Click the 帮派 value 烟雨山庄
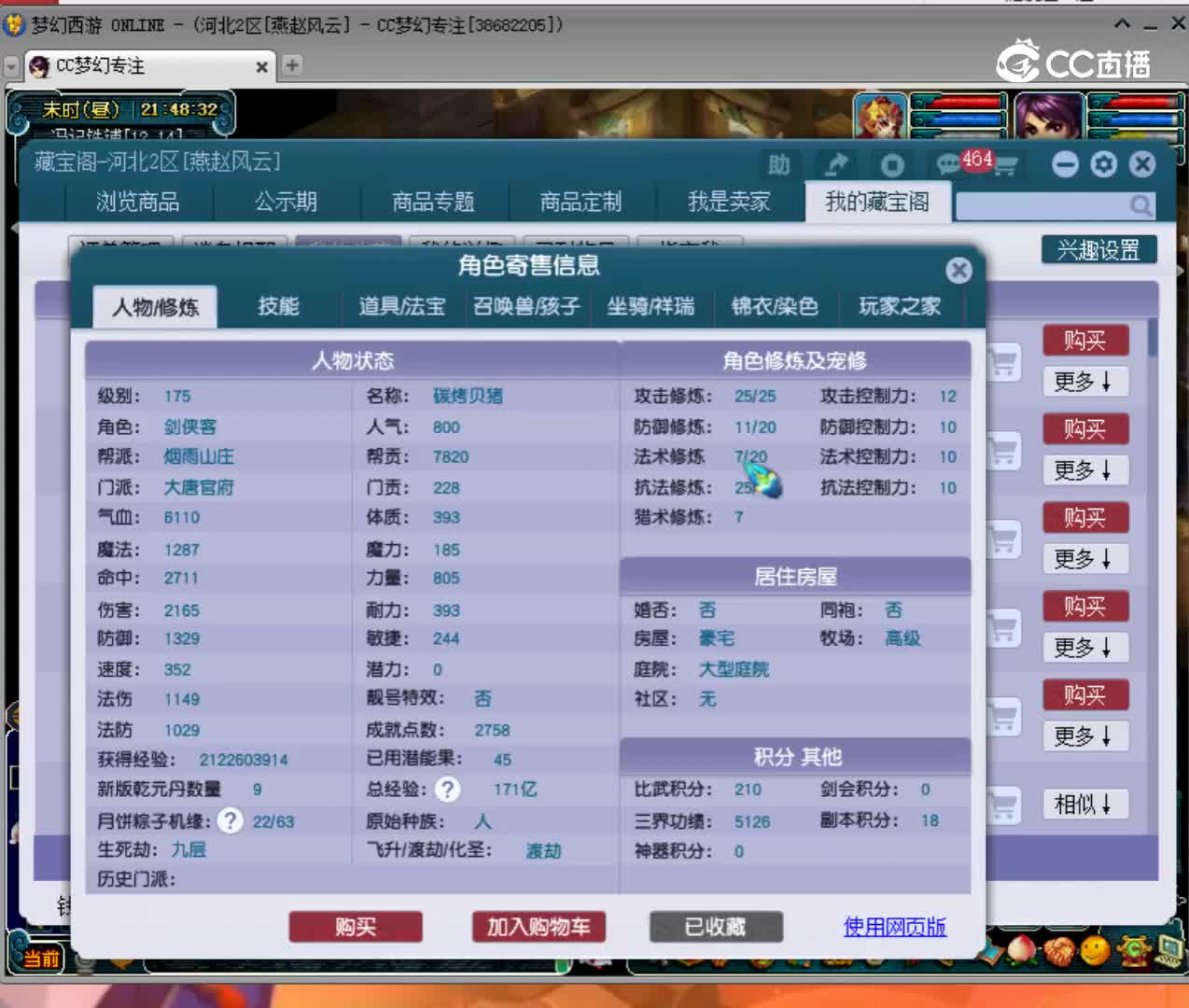The height and width of the screenshot is (1008, 1189). pos(199,456)
